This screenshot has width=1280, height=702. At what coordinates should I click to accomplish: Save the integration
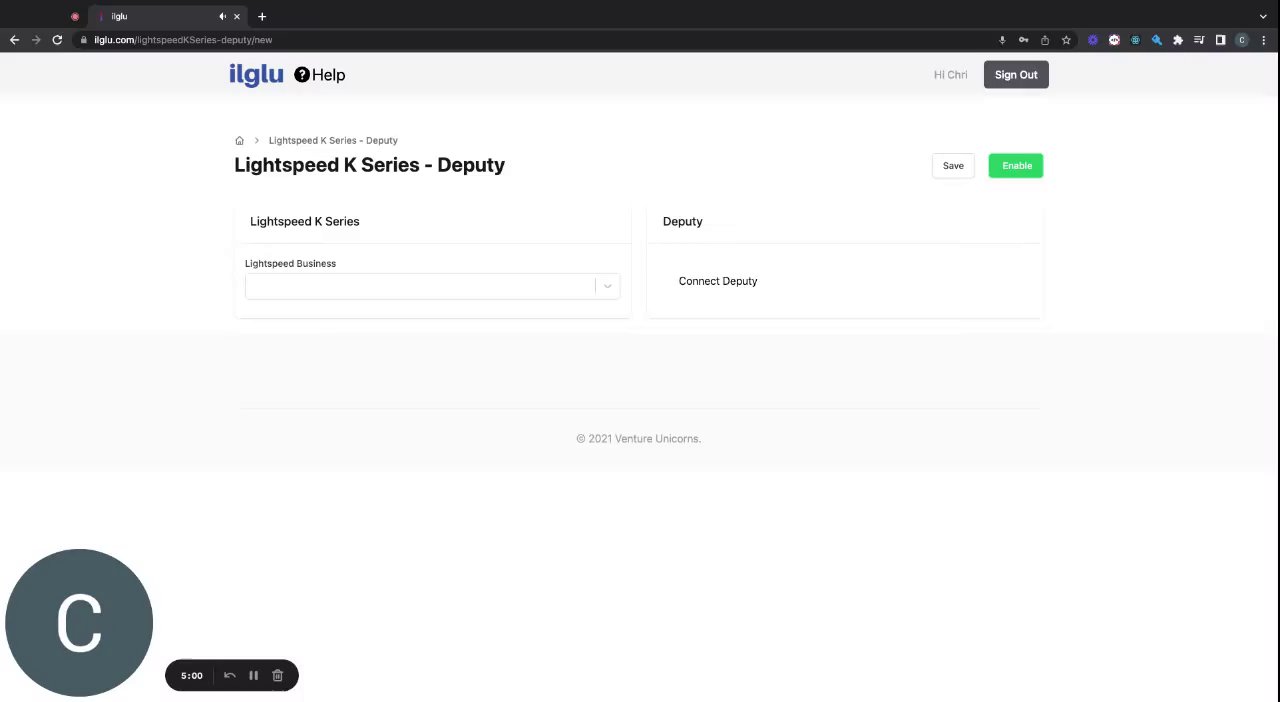[953, 166]
